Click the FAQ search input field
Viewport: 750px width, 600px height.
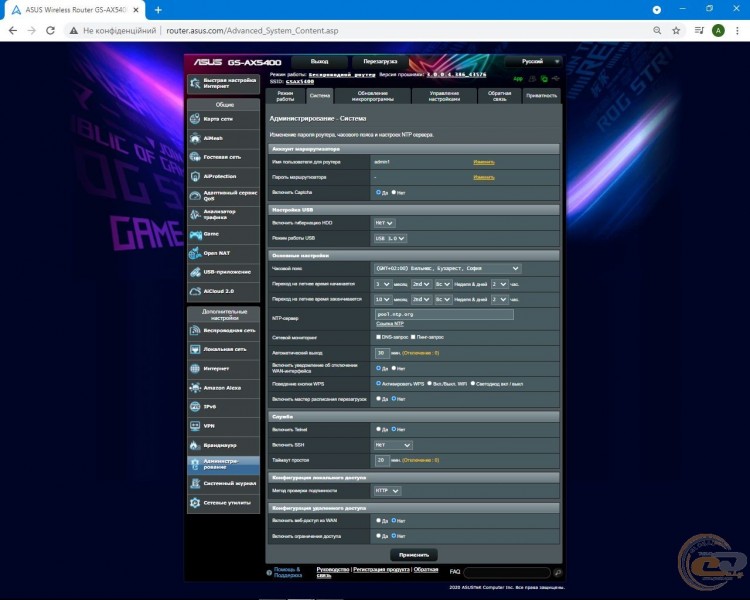point(507,572)
